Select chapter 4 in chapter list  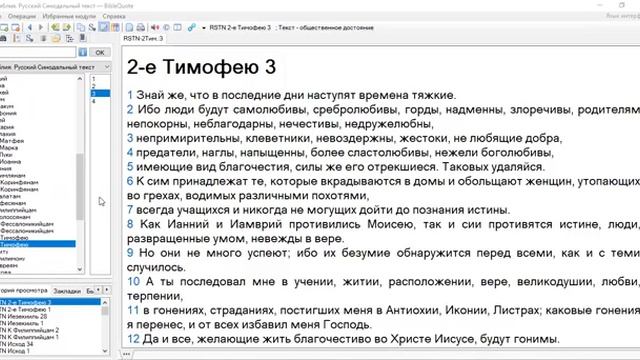pos(100,101)
